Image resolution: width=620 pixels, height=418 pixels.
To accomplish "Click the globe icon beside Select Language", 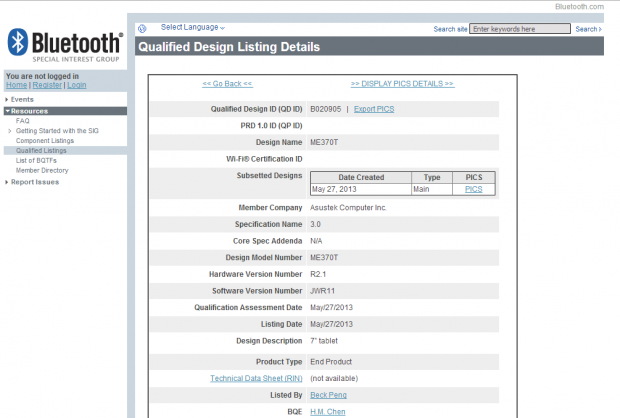I will 142,28.
